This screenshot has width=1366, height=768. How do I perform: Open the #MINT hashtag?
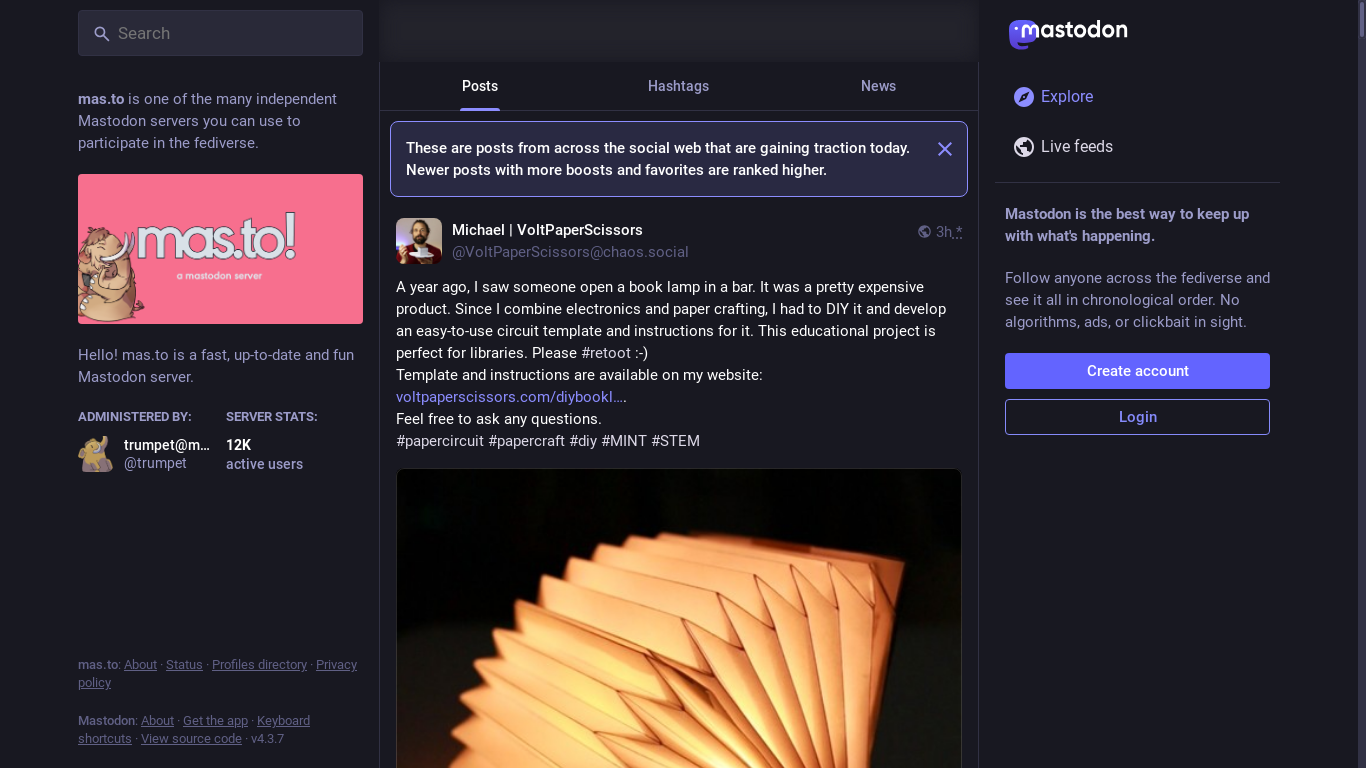[624, 441]
